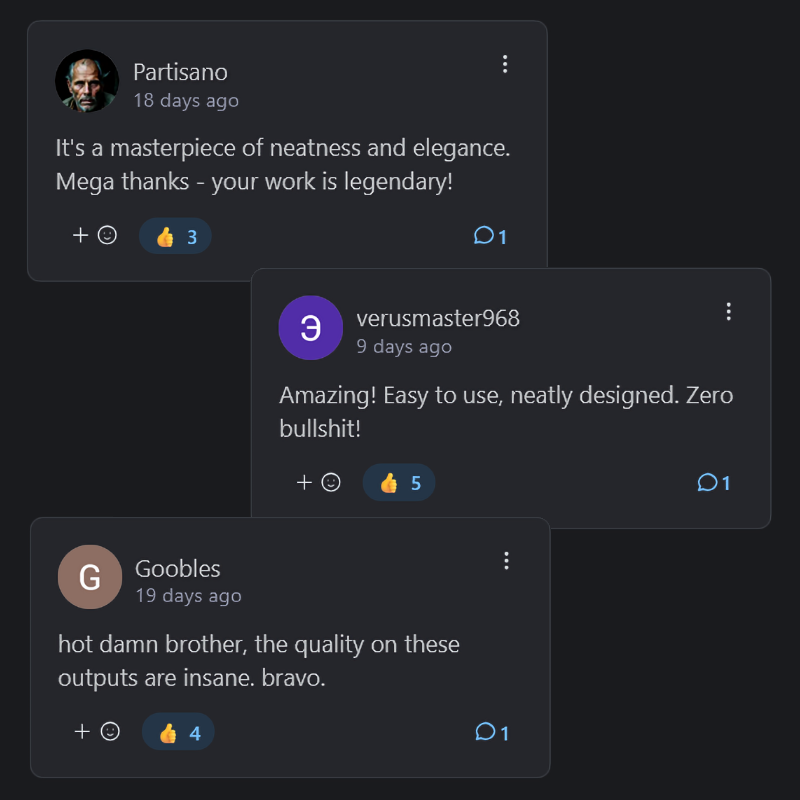Open the Partisano username profile link

tap(180, 73)
